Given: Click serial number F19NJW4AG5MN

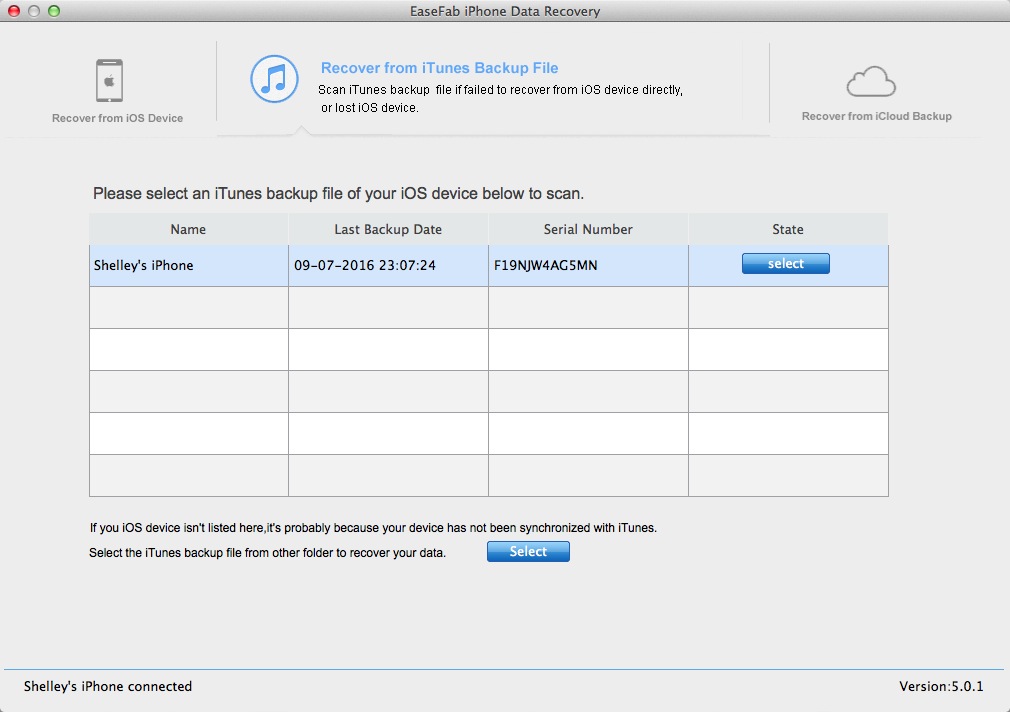Looking at the screenshot, I should tap(546, 265).
